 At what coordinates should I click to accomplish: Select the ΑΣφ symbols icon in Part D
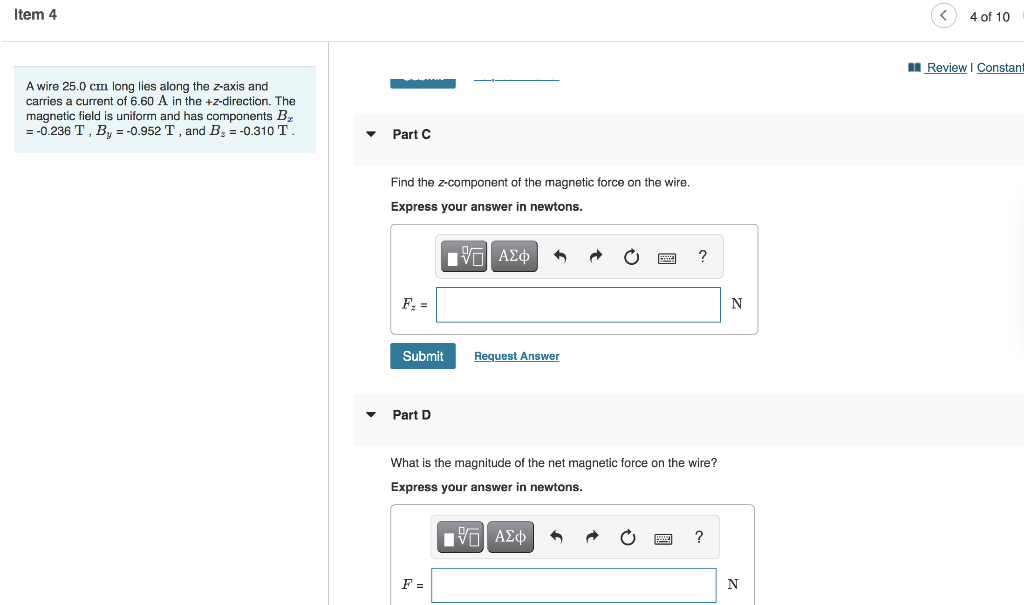coord(509,537)
